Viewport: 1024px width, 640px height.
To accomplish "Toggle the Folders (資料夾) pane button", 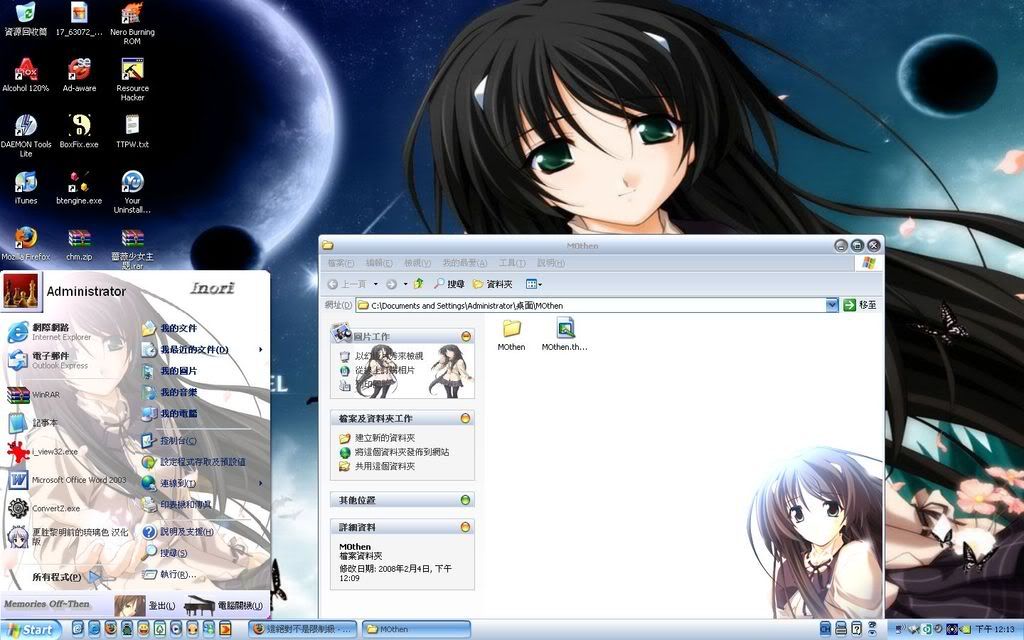I will pyautogui.click(x=492, y=284).
